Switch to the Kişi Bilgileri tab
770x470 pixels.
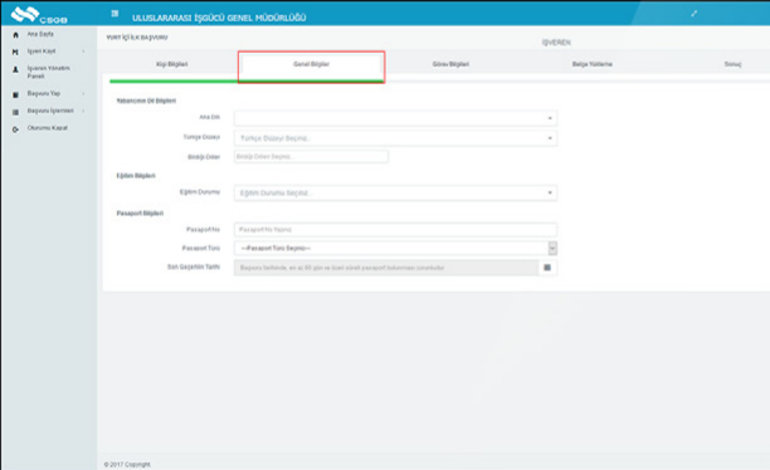pos(172,64)
